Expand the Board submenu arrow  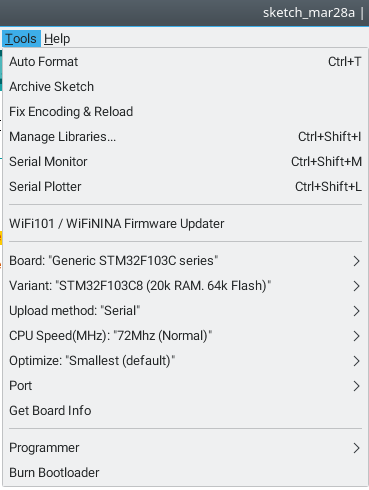pyautogui.click(x=356, y=261)
